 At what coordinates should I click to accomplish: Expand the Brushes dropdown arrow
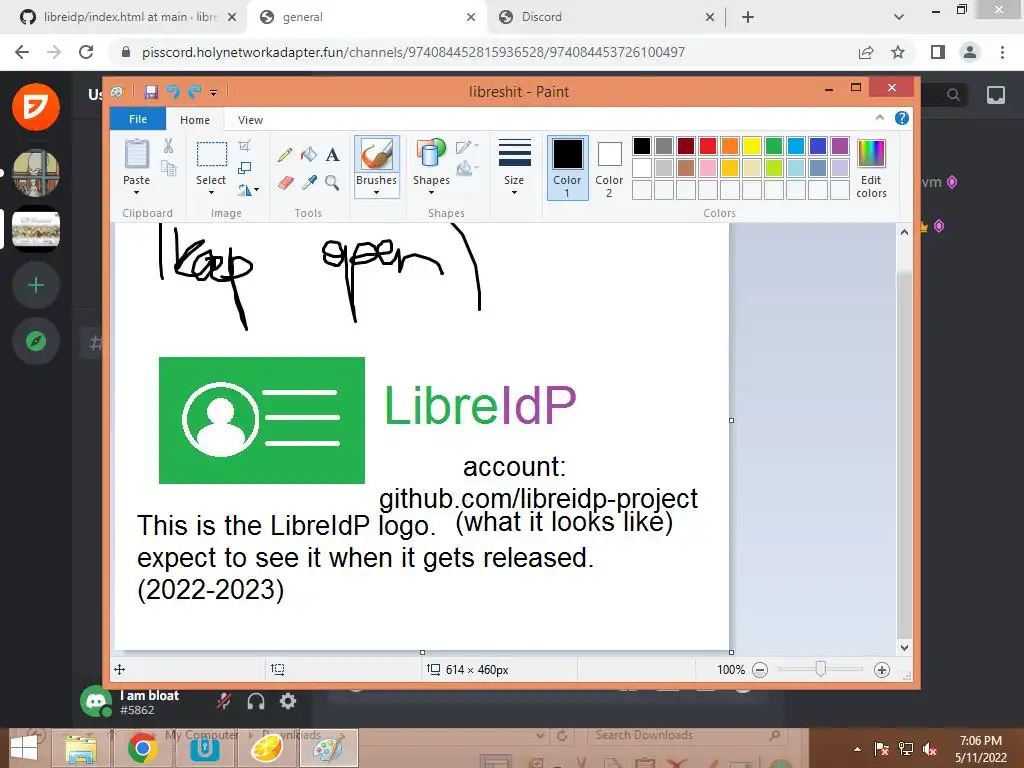coord(376,193)
